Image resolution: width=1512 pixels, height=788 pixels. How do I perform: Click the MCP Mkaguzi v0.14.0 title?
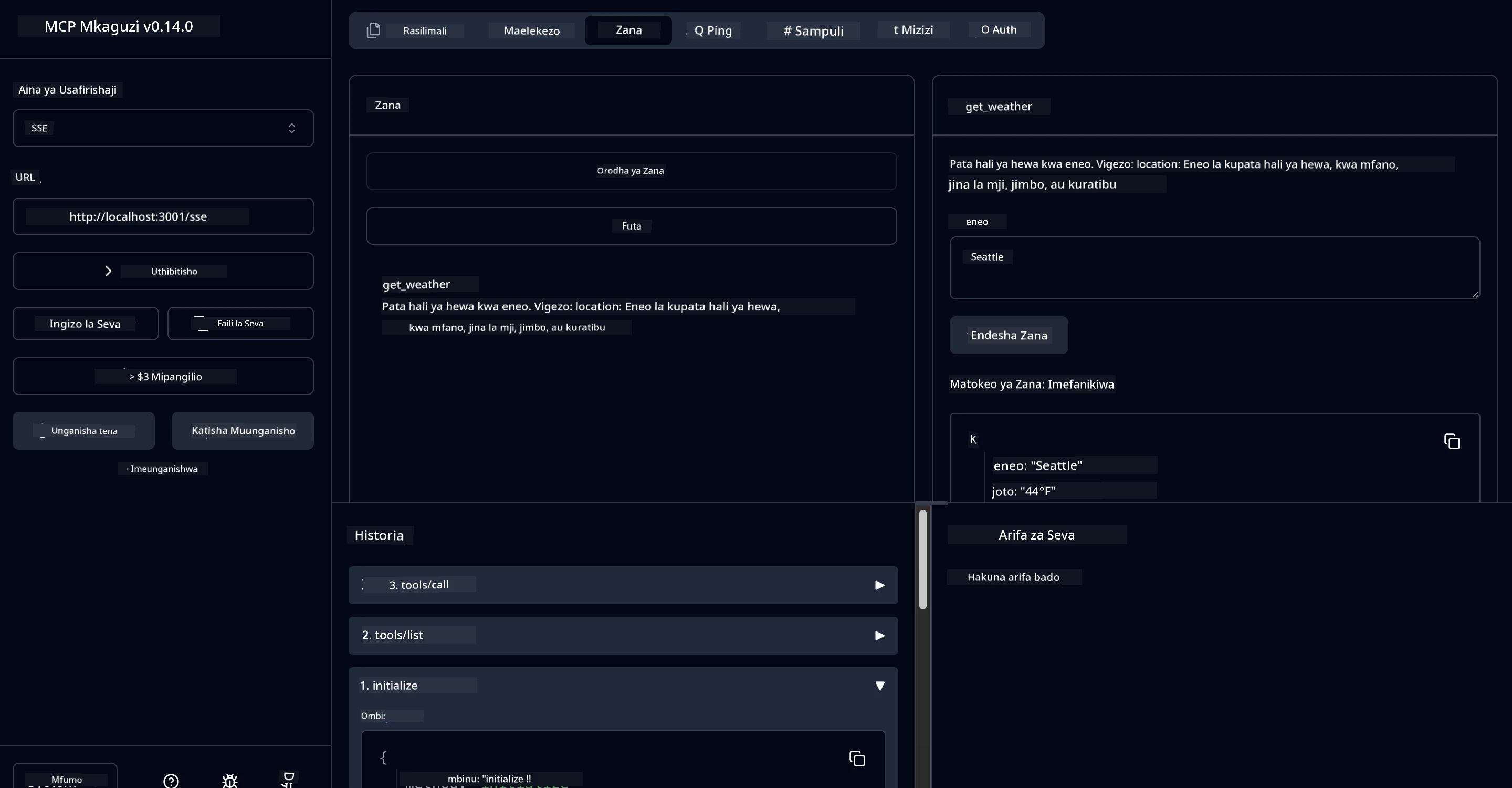tap(119, 26)
